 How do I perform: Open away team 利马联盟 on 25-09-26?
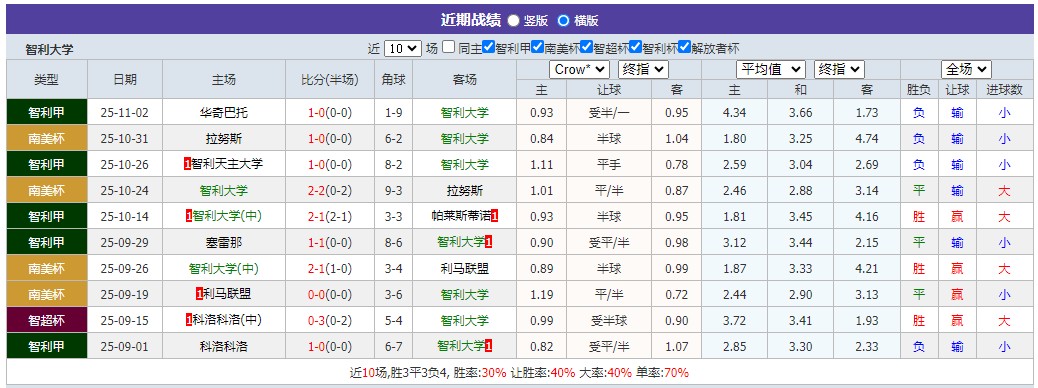[465, 269]
